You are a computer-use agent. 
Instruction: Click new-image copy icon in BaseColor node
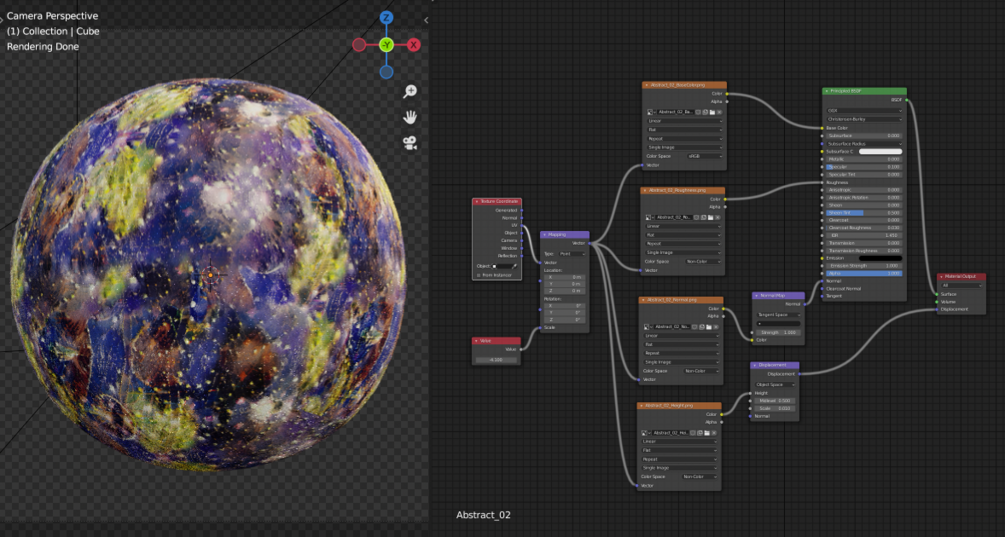coord(705,112)
